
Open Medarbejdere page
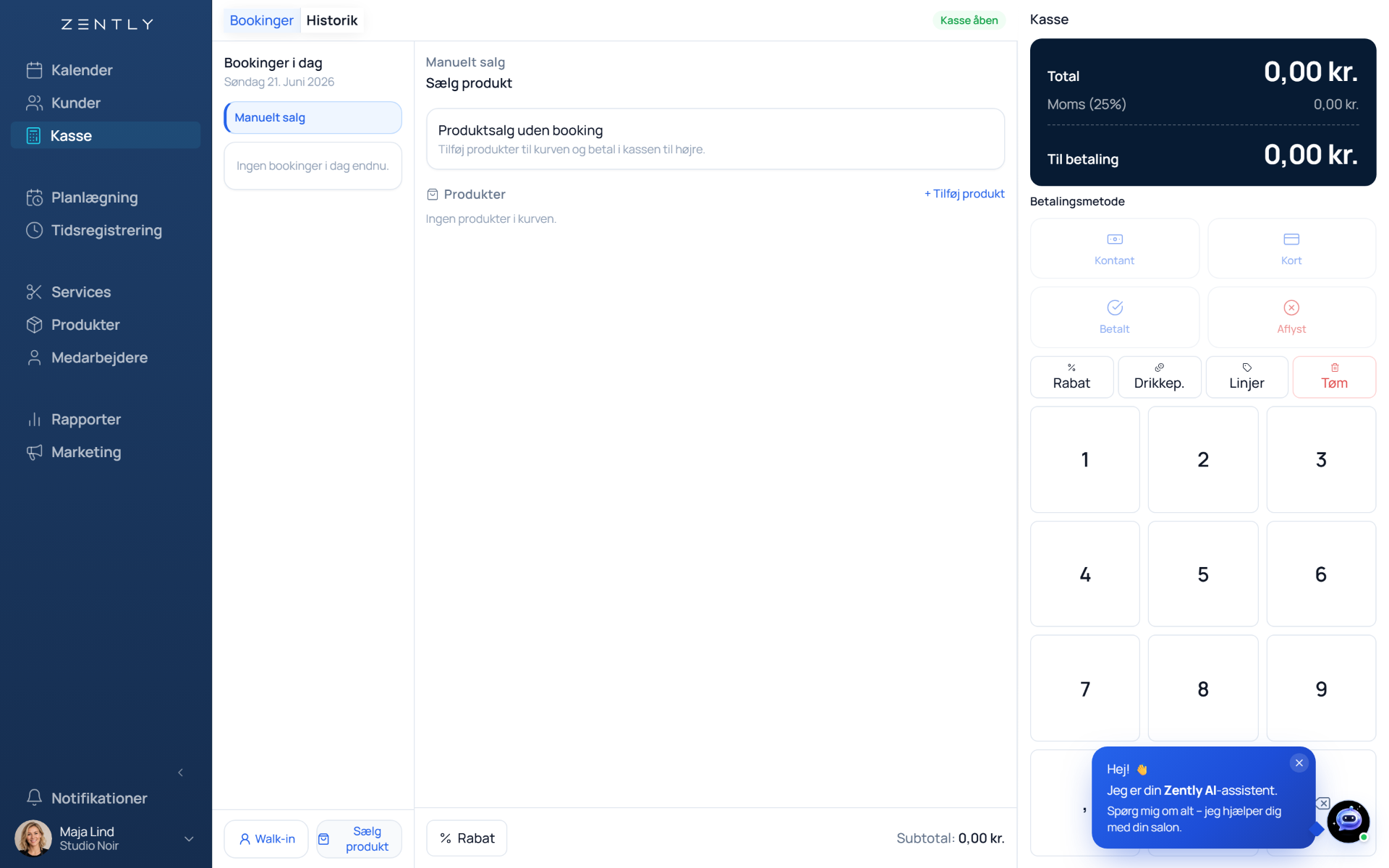[x=106, y=357]
